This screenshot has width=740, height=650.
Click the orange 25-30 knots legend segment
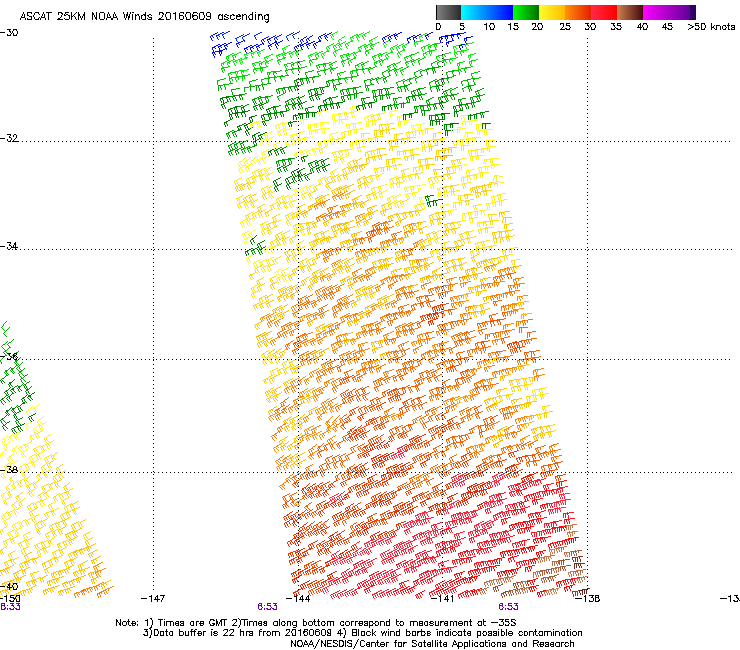[x=578, y=12]
